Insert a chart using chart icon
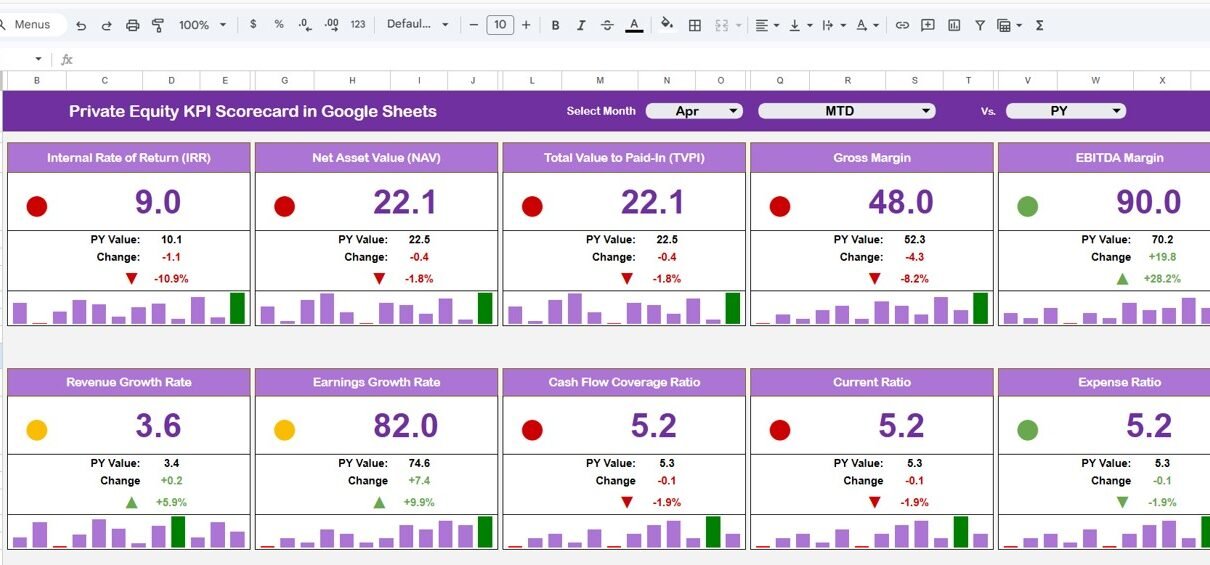 click(x=954, y=25)
